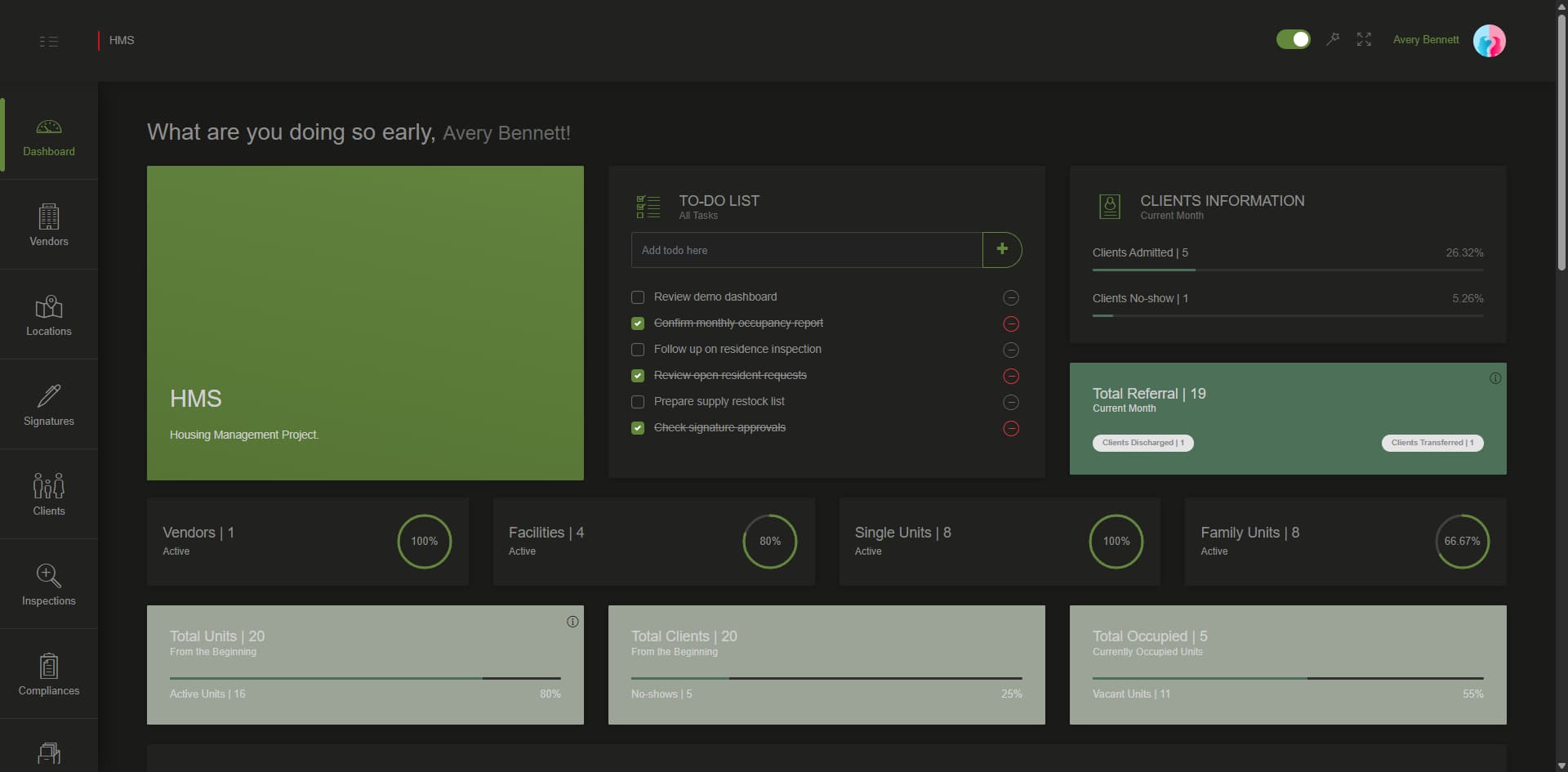Viewport: 1568px width, 772px height.
Task: Click the Facilities 80% progress circle
Action: (770, 542)
